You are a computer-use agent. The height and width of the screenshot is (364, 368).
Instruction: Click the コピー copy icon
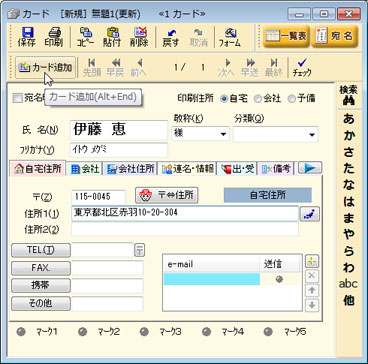86,37
